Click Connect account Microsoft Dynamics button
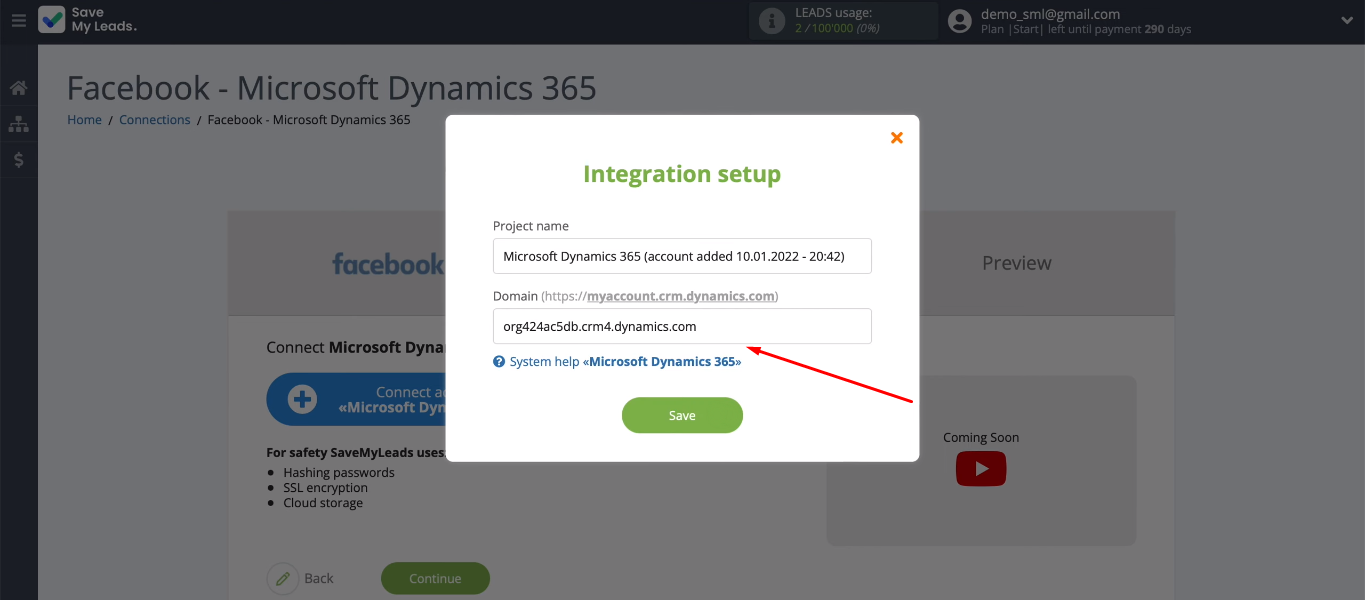Viewport: 1365px width, 600px height. pyautogui.click(x=356, y=400)
